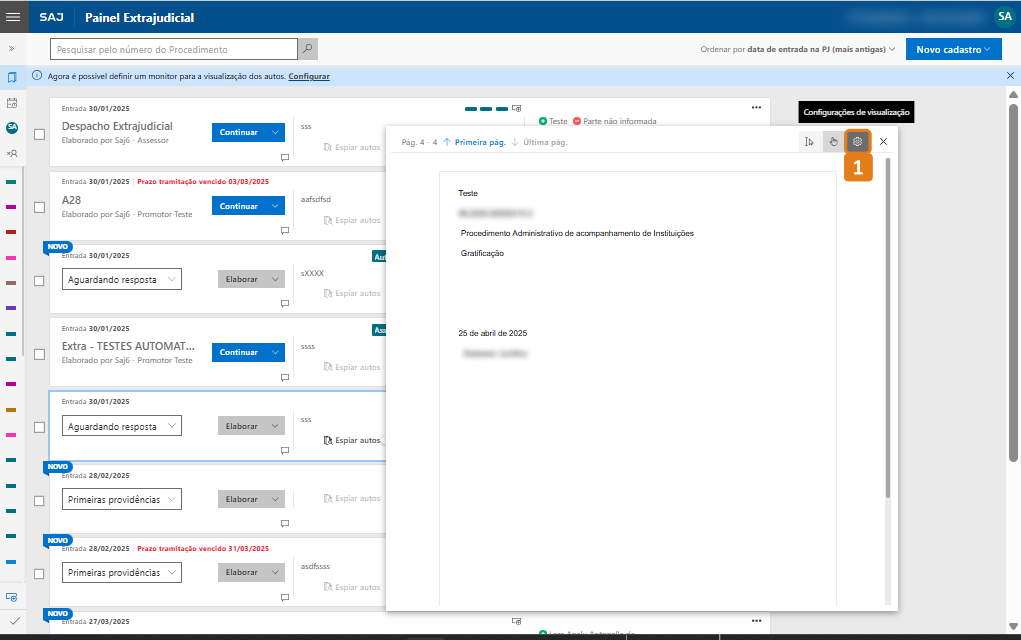Viewport: 1021px width, 640px height.
Task: Tick the checkbox for A28 entry
Action: pyautogui.click(x=39, y=207)
